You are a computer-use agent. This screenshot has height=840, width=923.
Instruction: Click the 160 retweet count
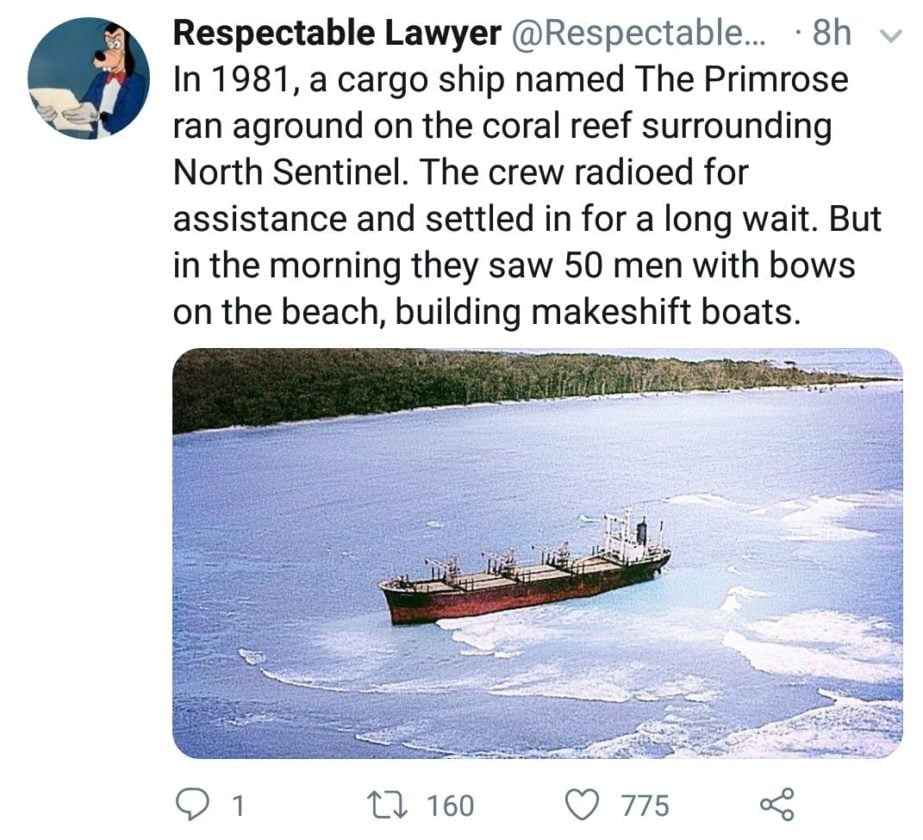pyautogui.click(x=450, y=805)
